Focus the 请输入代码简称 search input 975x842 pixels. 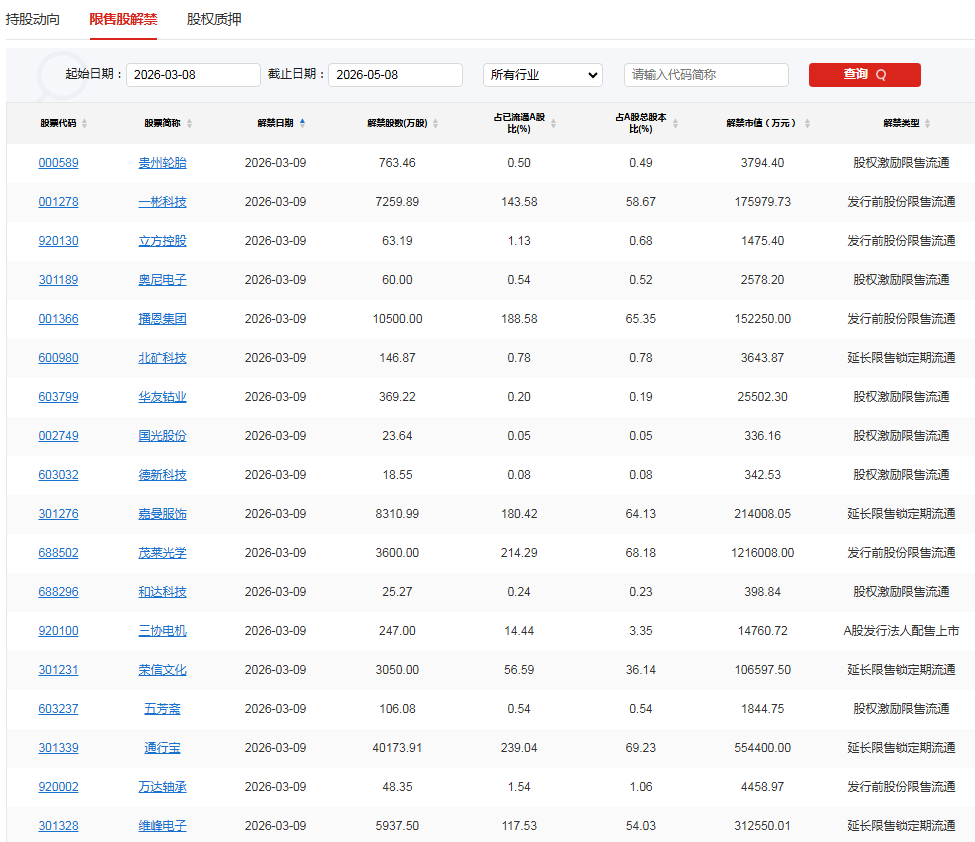coord(706,75)
